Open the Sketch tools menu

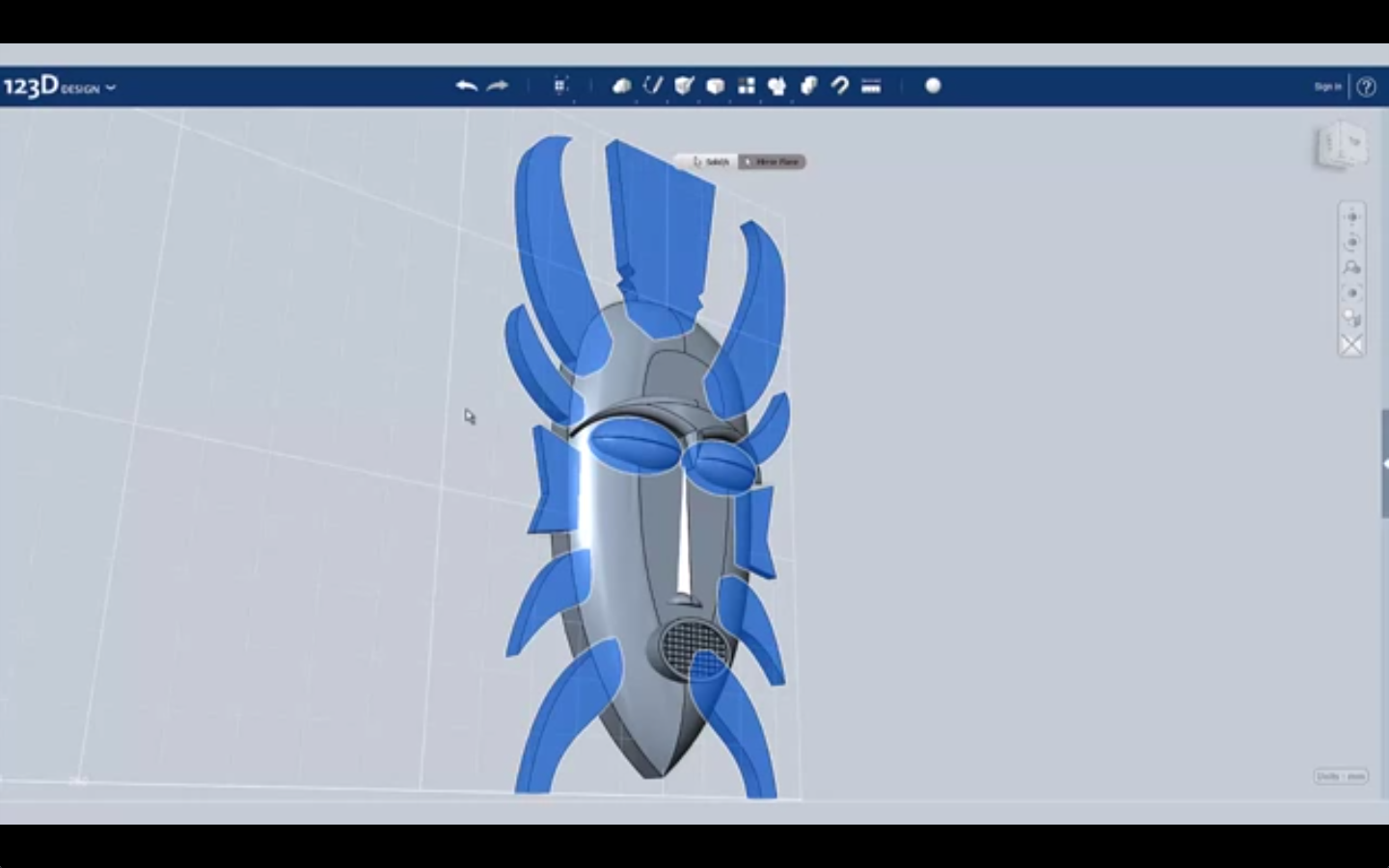click(653, 86)
